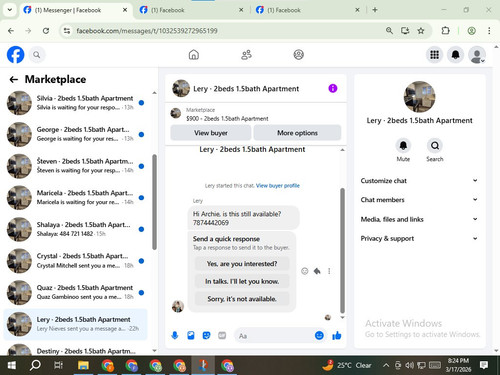Expand the Customize chat section
The image size is (500, 375).
419,181
